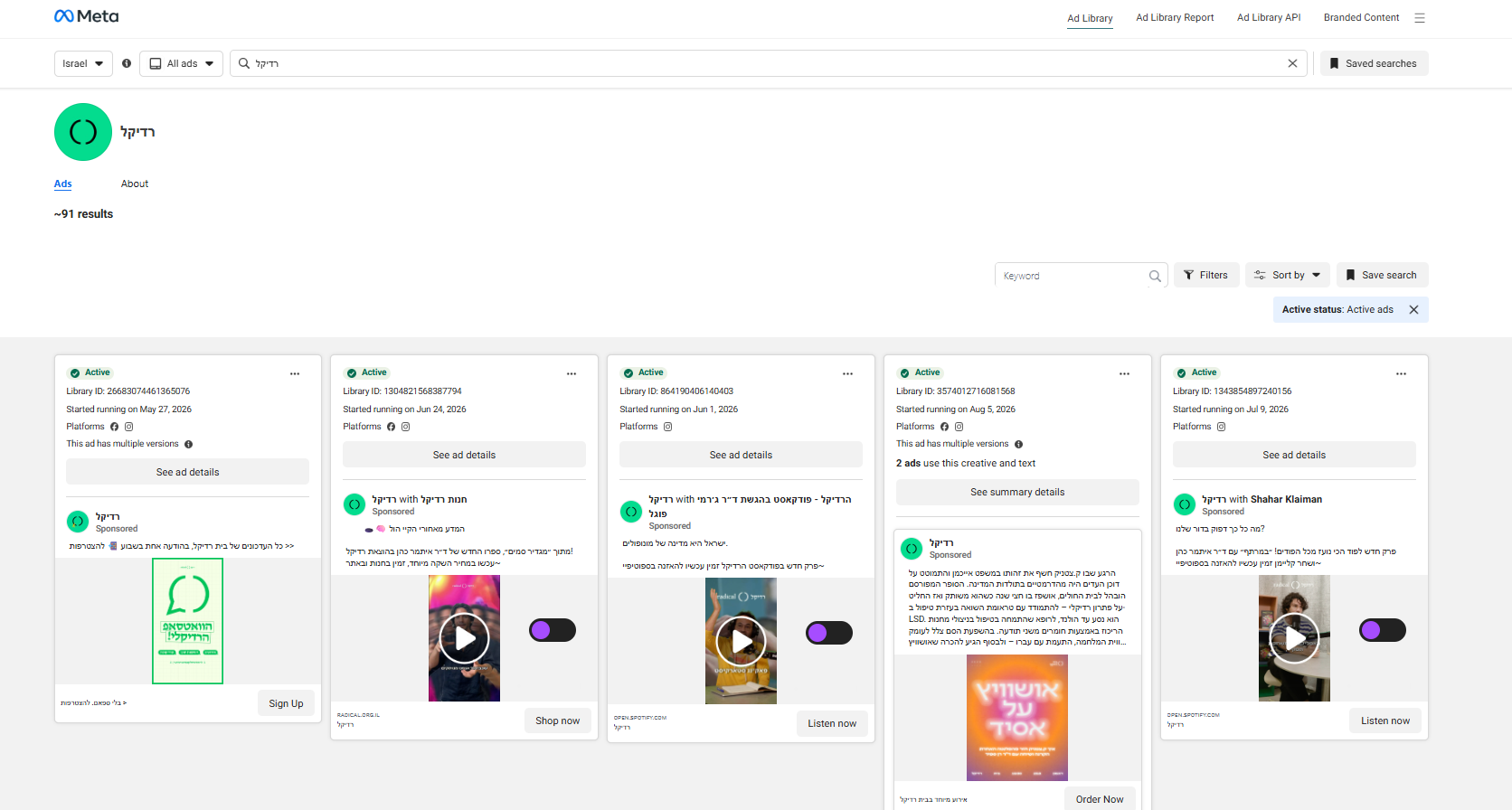
Task: Click See summary details button
Action: click(1017, 492)
